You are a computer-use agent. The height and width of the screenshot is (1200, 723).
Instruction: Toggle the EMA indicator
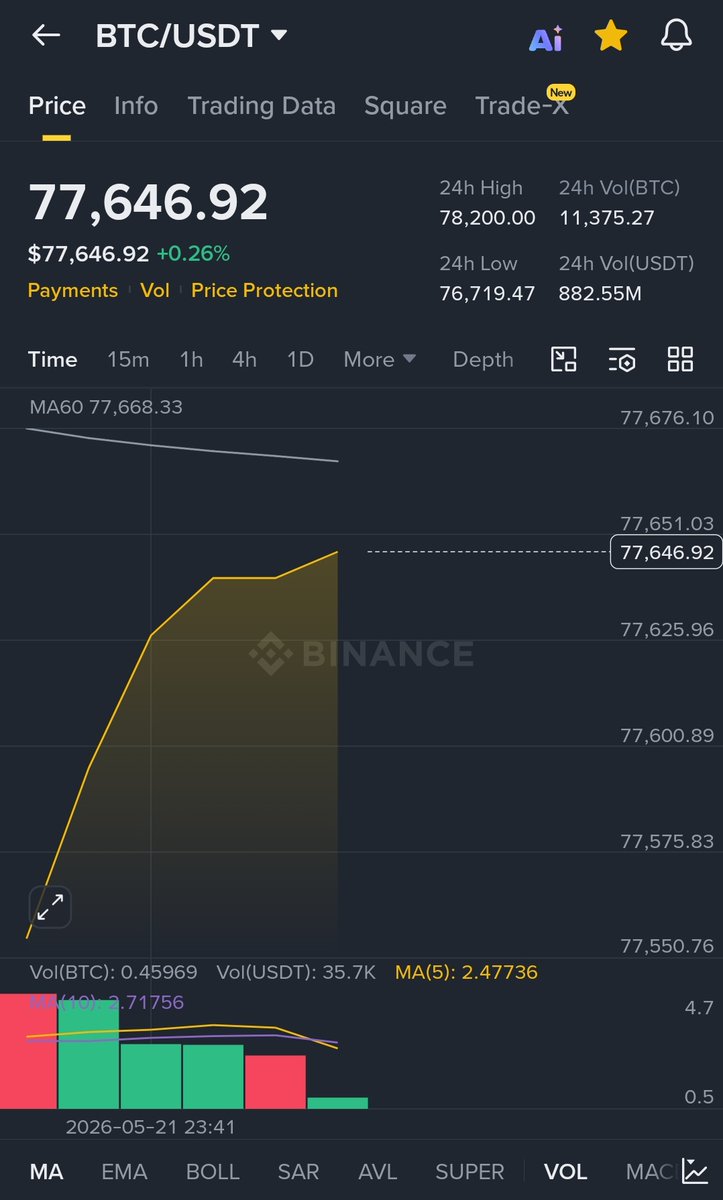tap(124, 1171)
